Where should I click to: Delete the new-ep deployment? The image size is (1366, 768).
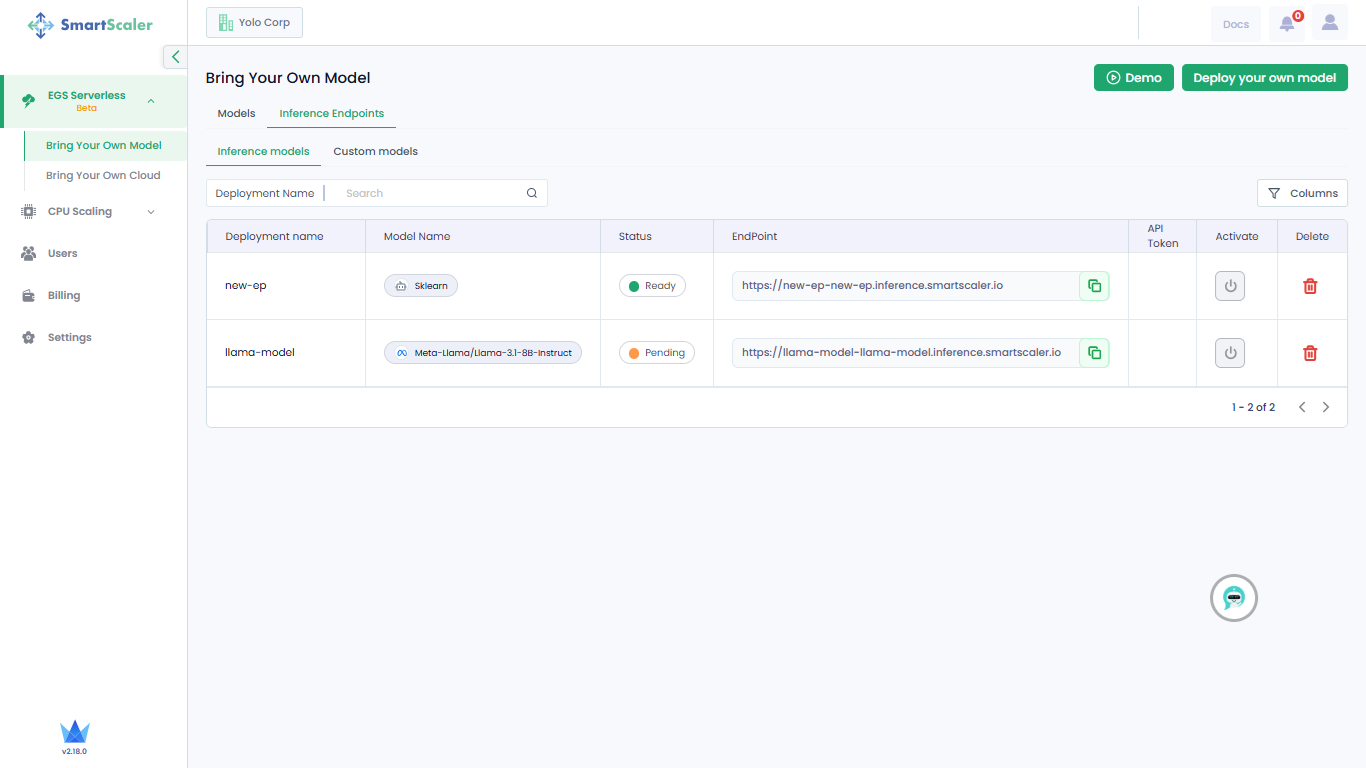[1310, 286]
